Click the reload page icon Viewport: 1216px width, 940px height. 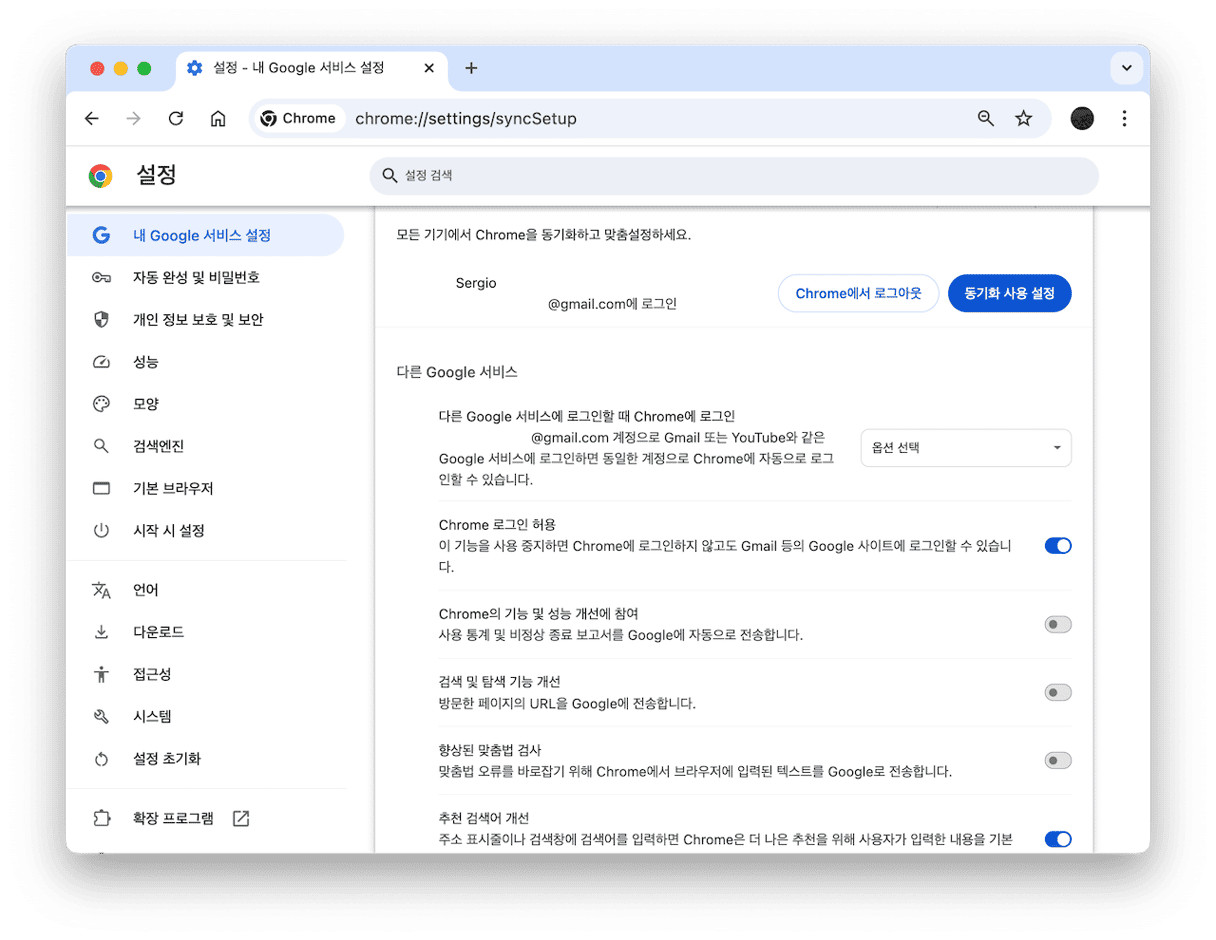[x=176, y=119]
